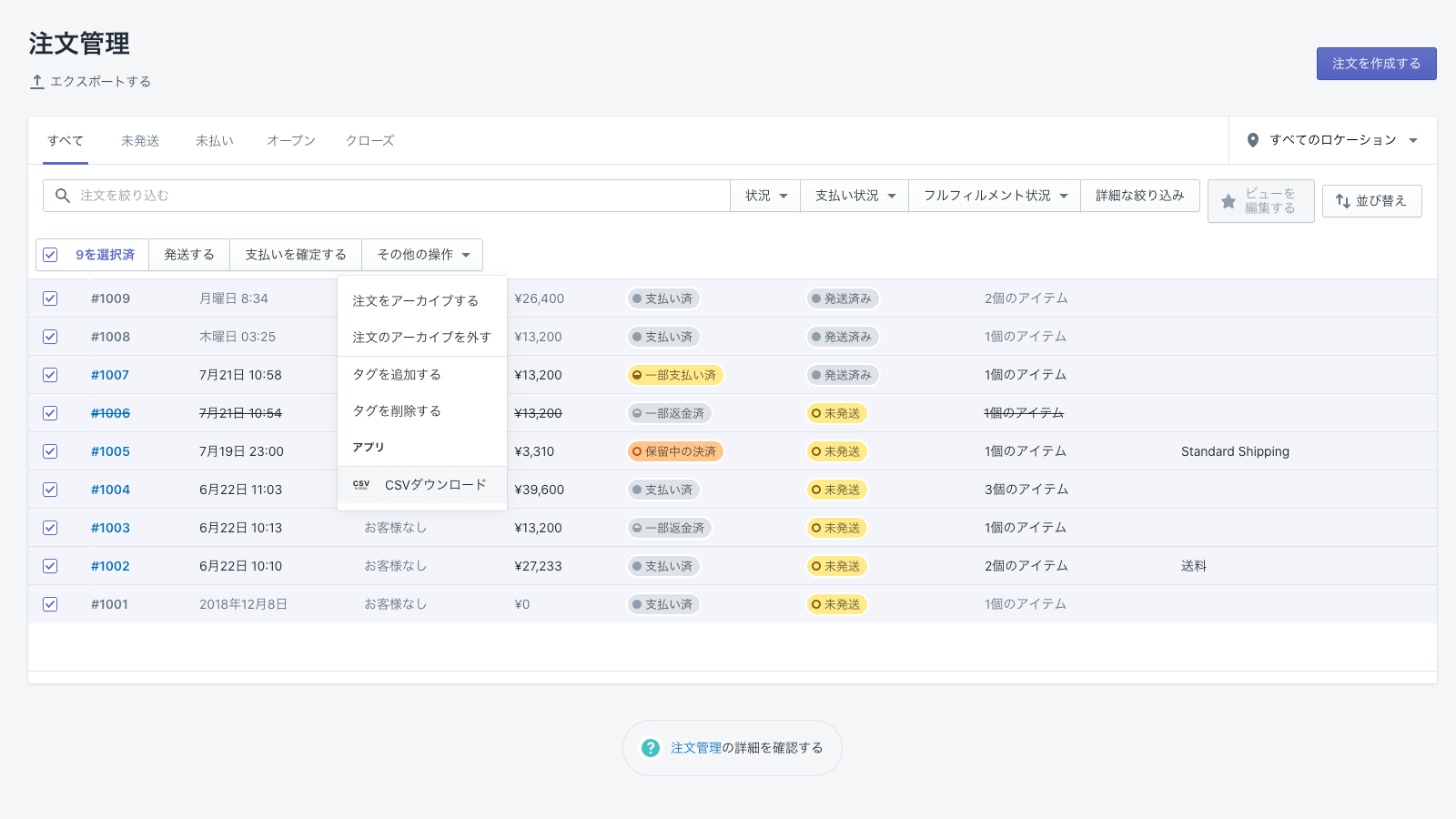Image resolution: width=1456 pixels, height=819 pixels.
Task: Open the フルフィルメント状況 dropdown
Action: click(993, 195)
